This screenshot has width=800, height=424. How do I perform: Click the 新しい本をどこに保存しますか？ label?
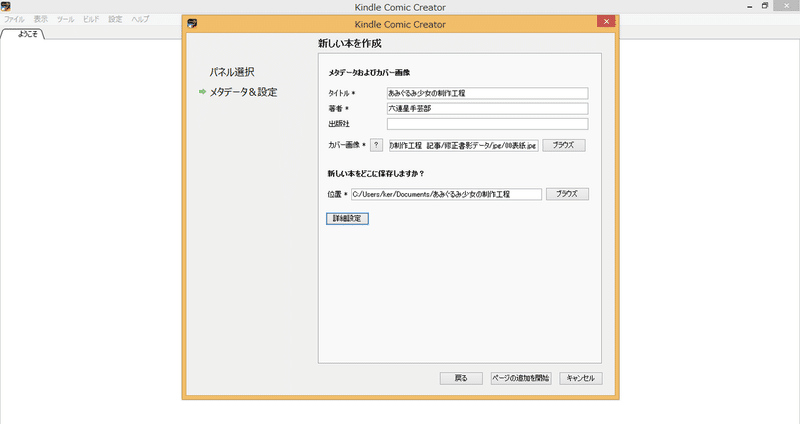point(376,173)
